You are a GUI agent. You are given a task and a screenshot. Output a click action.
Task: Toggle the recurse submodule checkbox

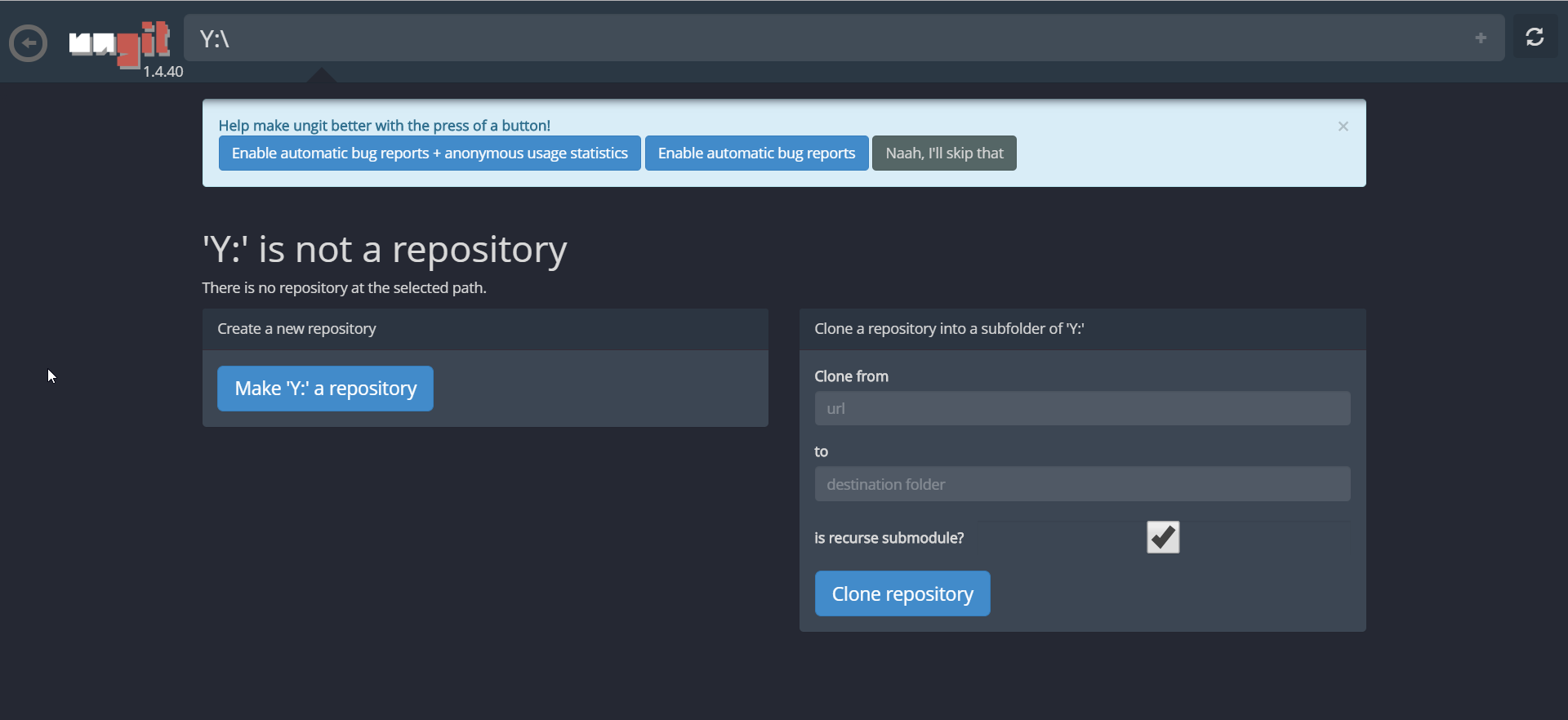1163,537
